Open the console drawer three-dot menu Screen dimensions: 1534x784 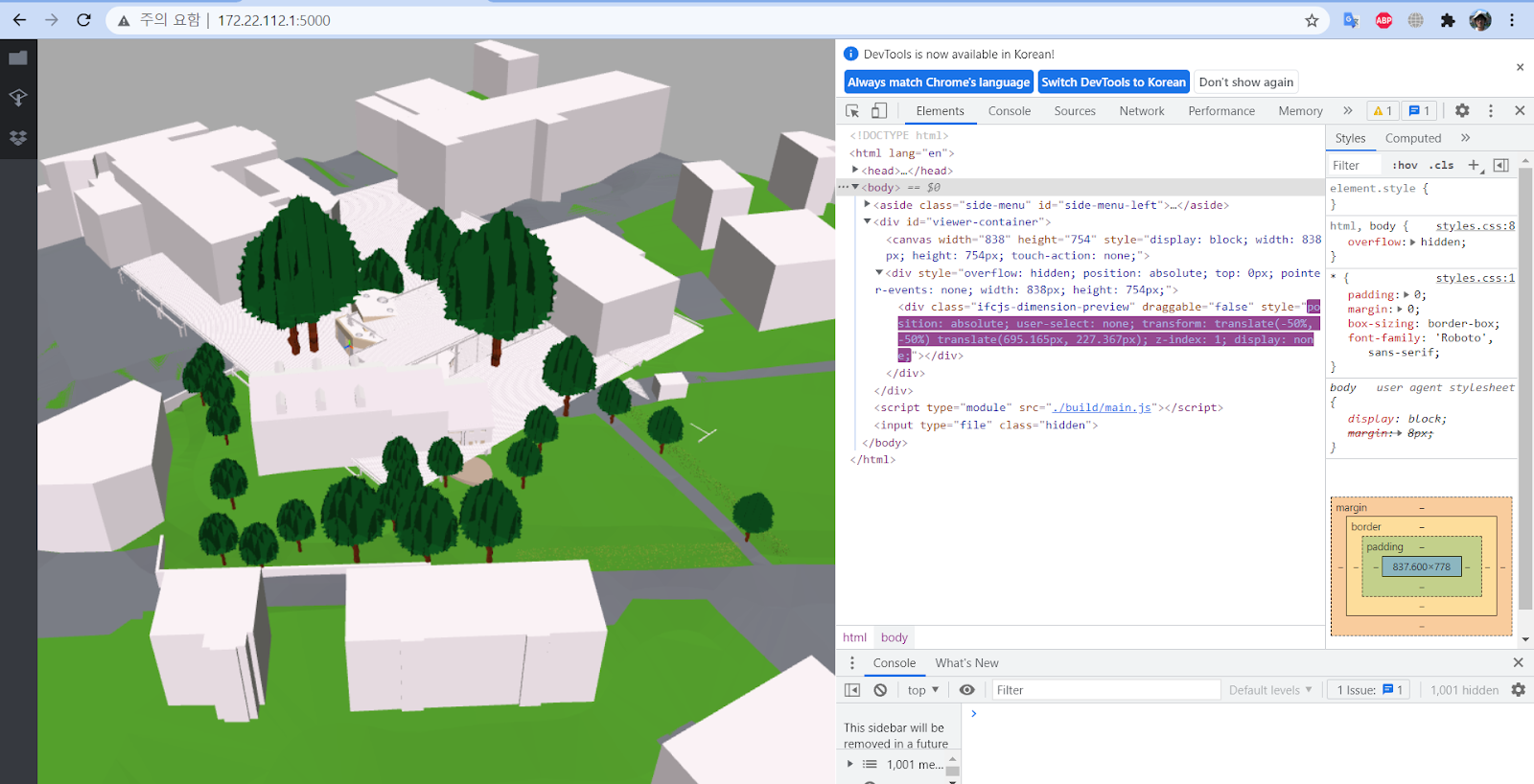852,663
